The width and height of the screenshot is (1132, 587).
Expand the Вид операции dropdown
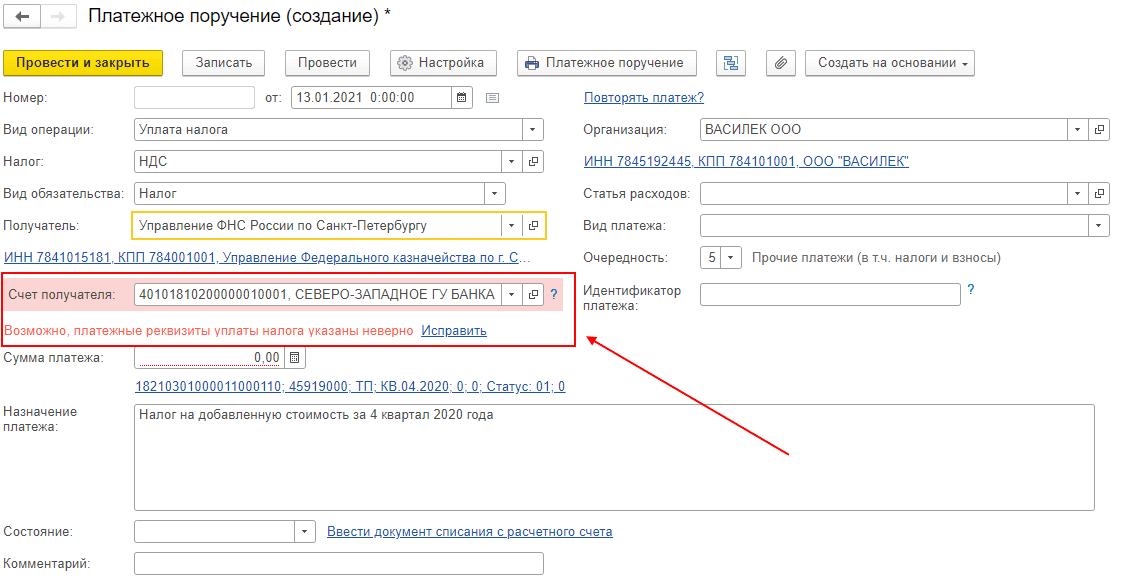[x=532, y=129]
